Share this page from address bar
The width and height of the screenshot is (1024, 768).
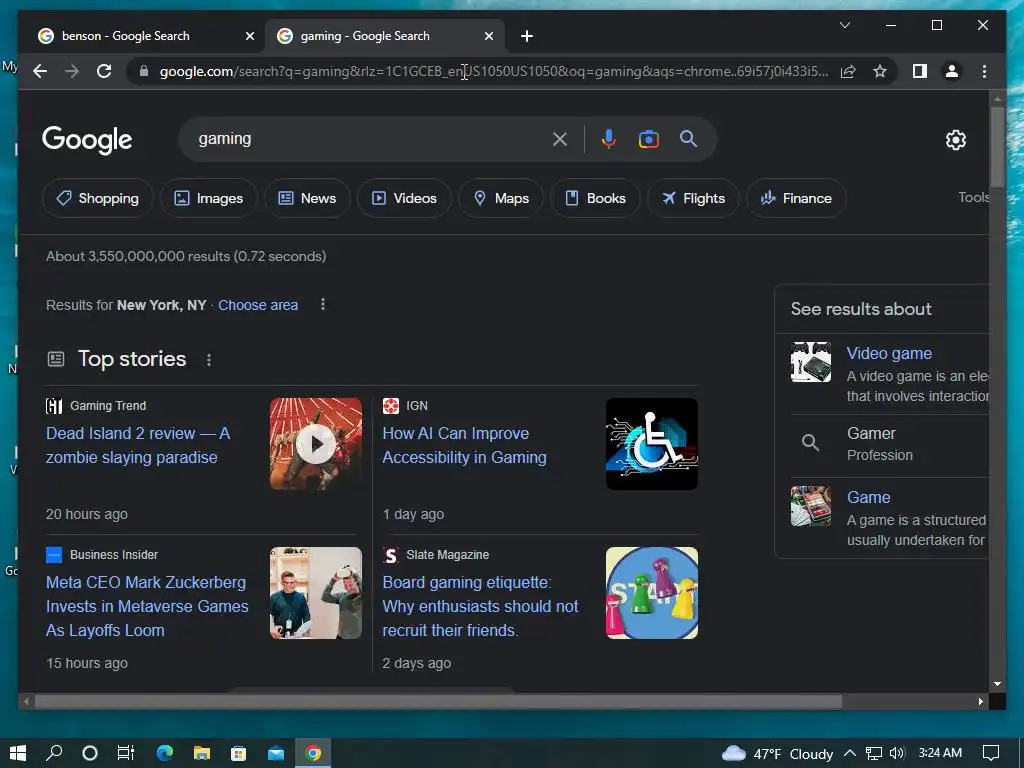(x=848, y=71)
